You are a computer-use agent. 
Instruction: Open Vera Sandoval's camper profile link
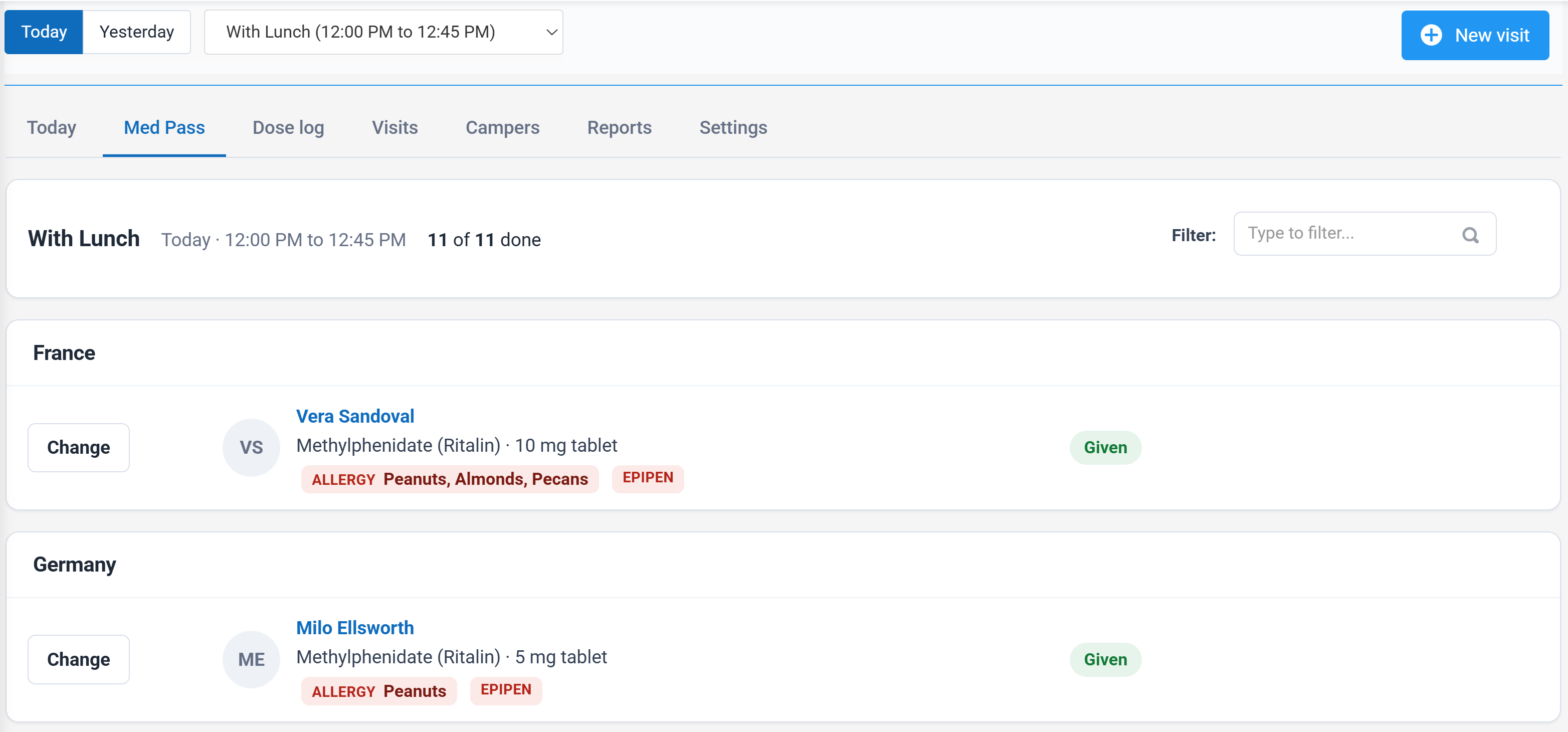pos(355,417)
